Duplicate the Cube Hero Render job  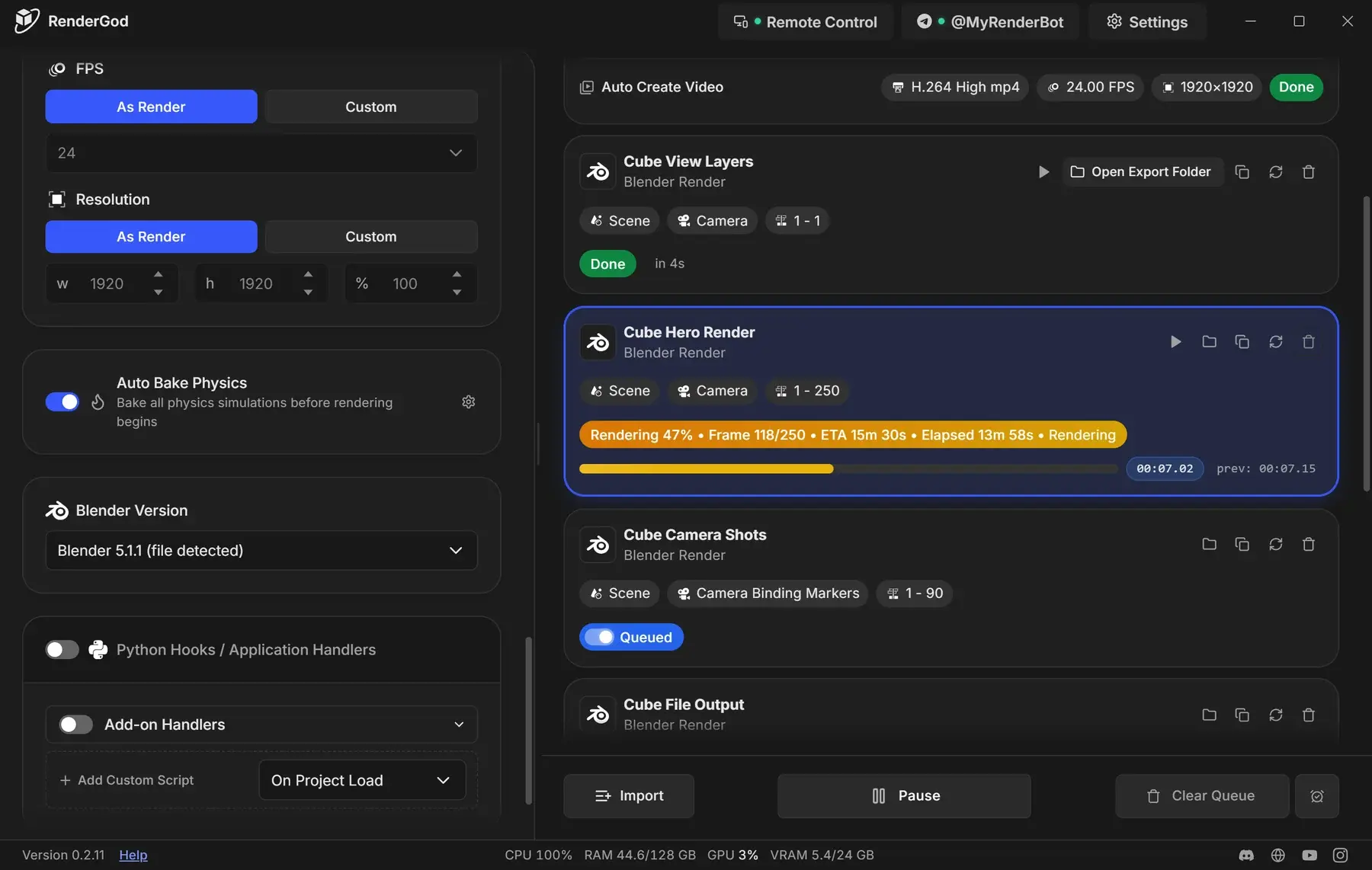1242,342
